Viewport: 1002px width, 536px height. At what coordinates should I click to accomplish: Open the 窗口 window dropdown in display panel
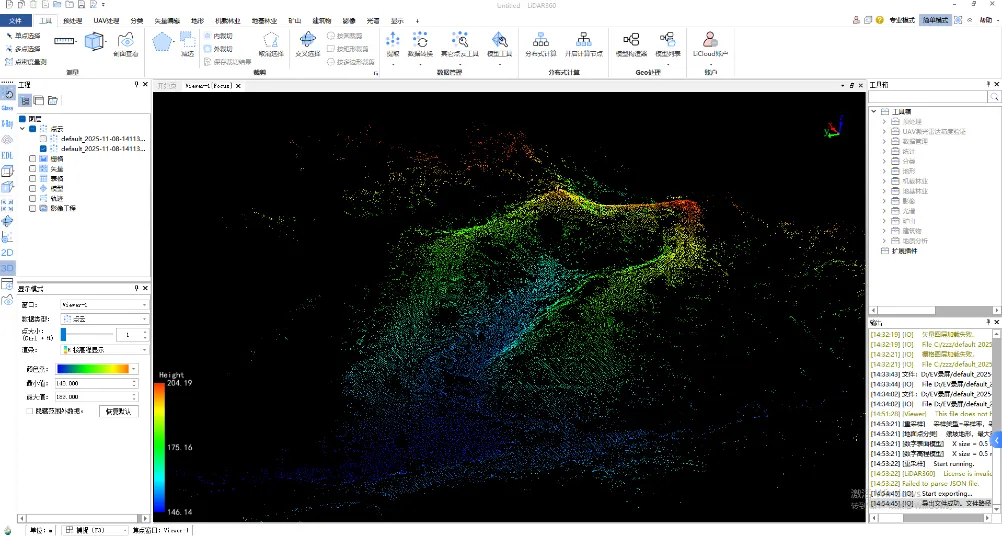[x=105, y=305]
